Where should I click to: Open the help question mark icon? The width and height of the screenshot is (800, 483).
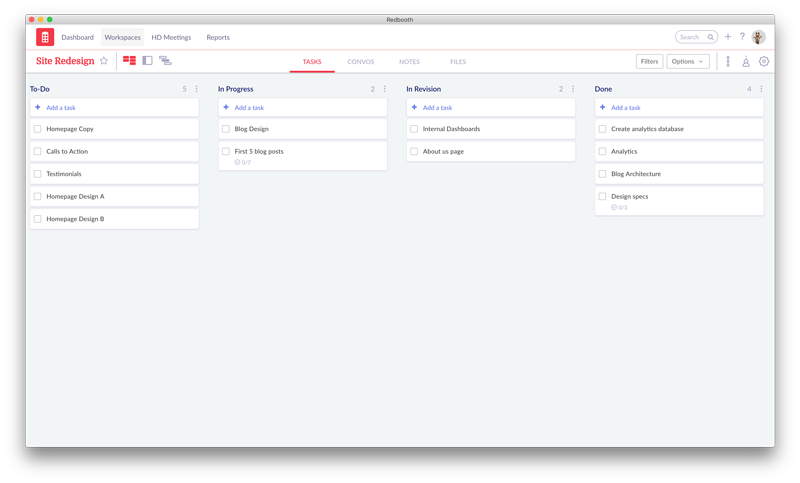pyautogui.click(x=742, y=37)
